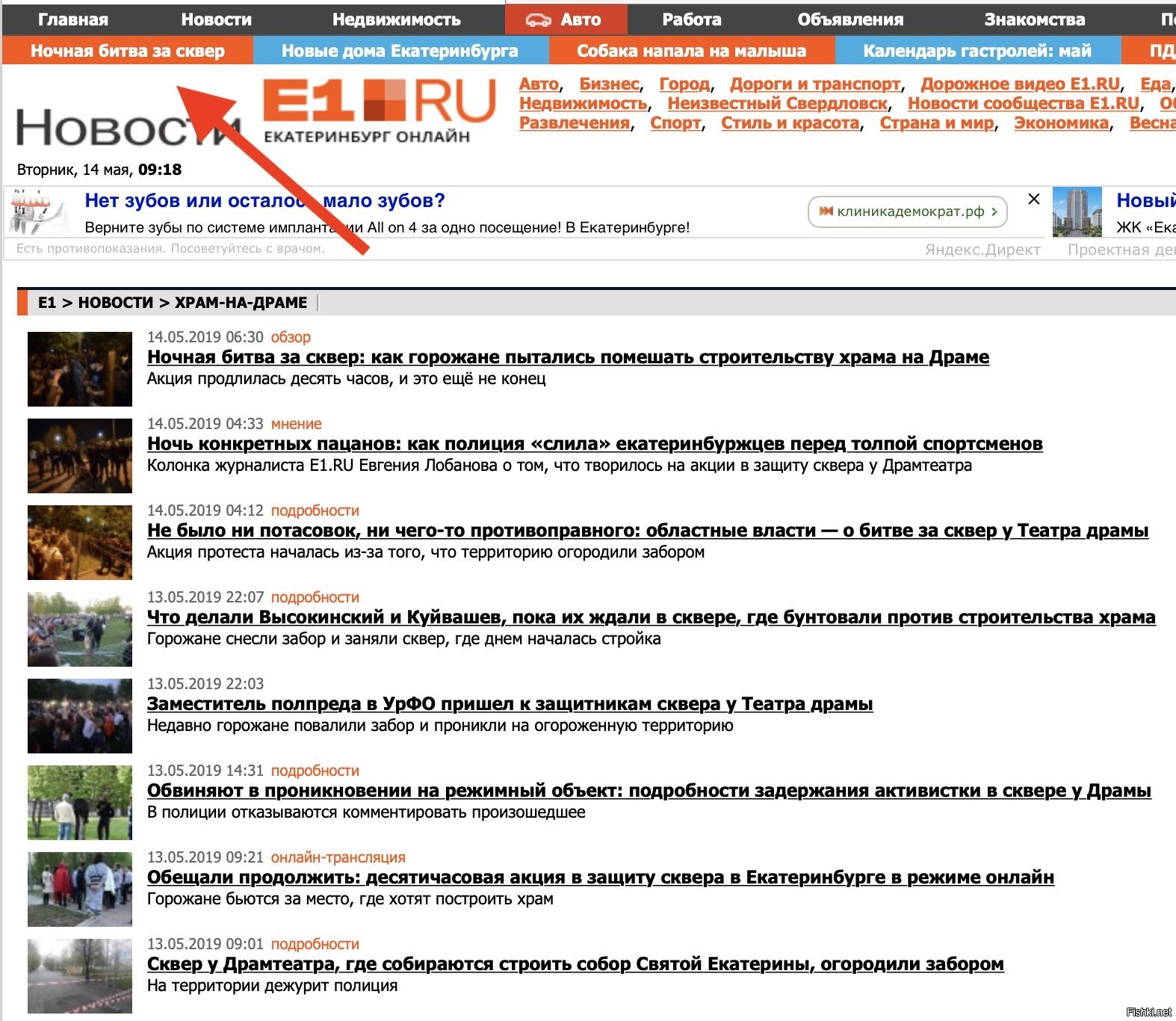The height and width of the screenshot is (1021, 1176).
Task: Open the Неизвестный Свердловск category link
Action: click(777, 103)
